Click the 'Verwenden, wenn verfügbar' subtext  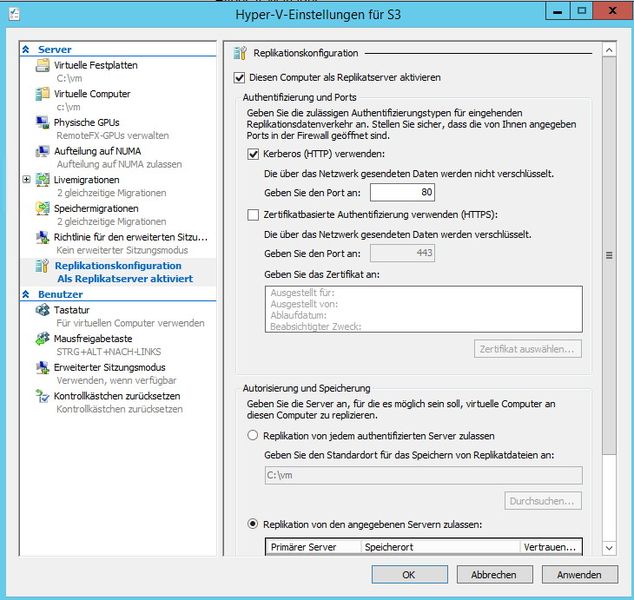click(116, 380)
